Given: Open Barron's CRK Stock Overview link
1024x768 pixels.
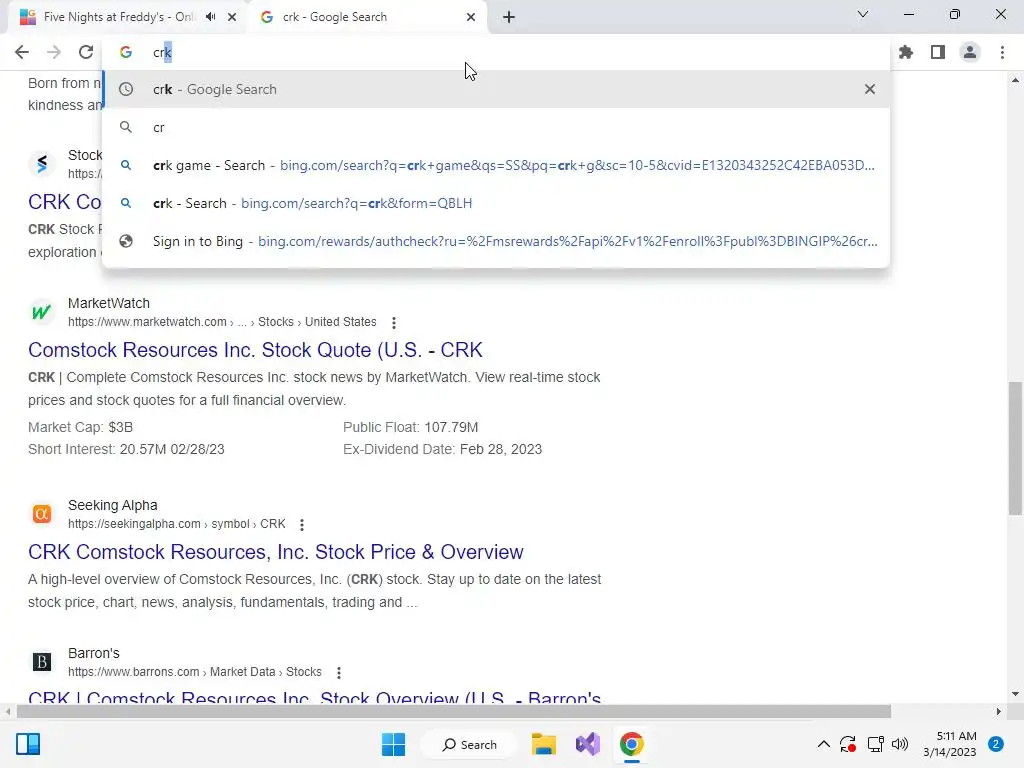Looking at the screenshot, I should point(314,697).
